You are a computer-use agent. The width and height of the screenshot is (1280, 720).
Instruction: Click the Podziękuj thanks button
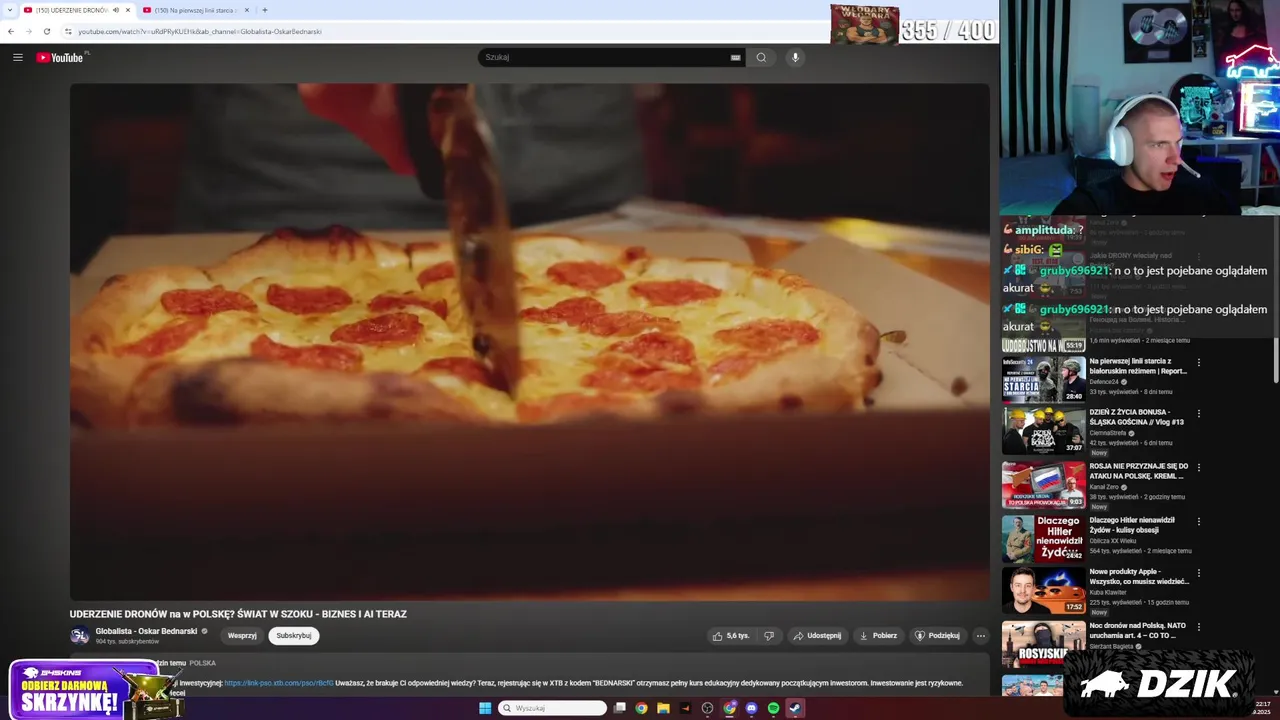[937, 635]
